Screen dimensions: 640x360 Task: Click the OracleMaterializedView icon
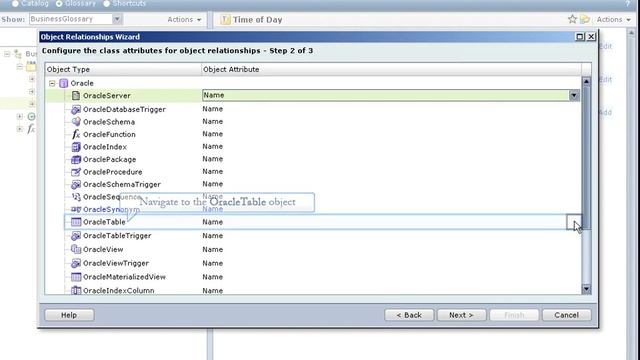click(x=76, y=277)
